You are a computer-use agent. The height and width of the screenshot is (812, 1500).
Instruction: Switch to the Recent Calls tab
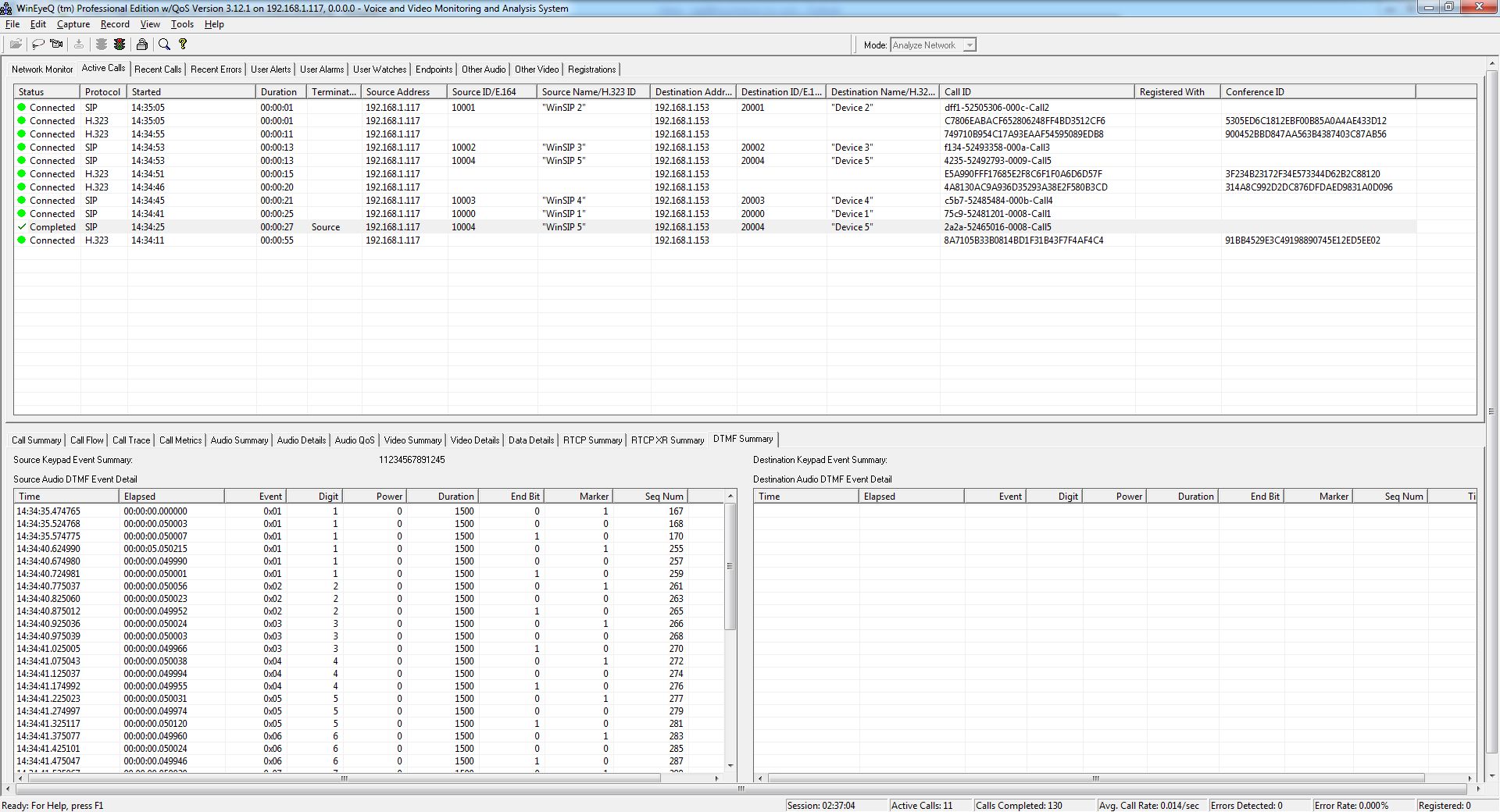click(x=158, y=69)
